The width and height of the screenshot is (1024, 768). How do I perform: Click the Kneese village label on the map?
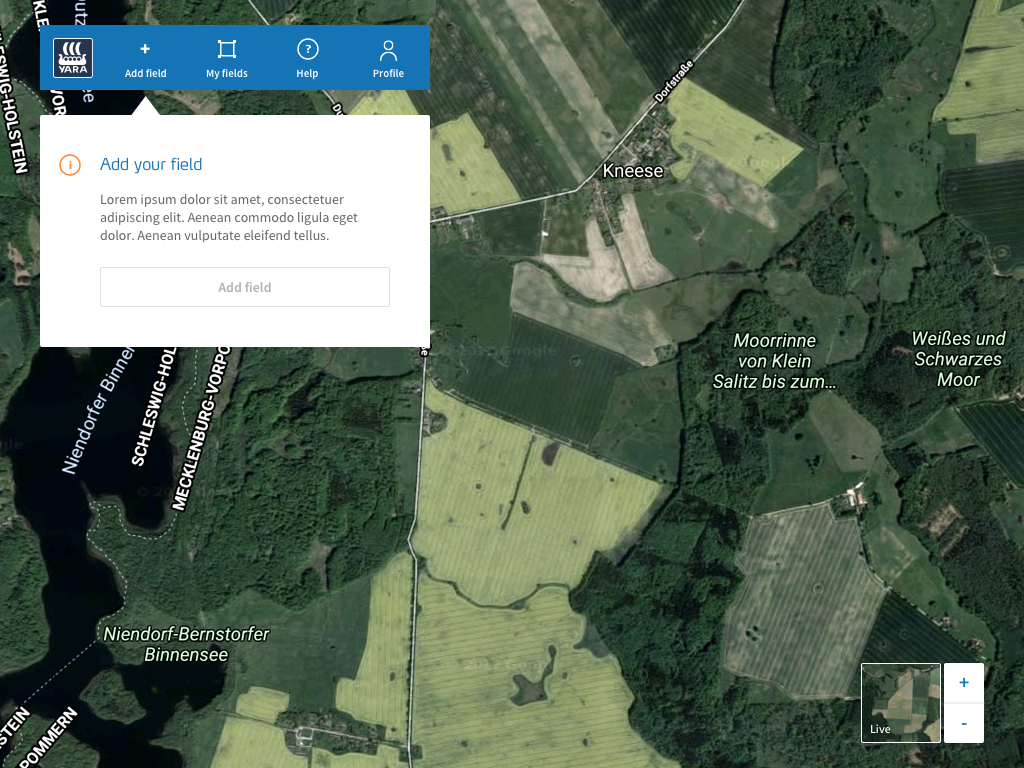point(632,171)
